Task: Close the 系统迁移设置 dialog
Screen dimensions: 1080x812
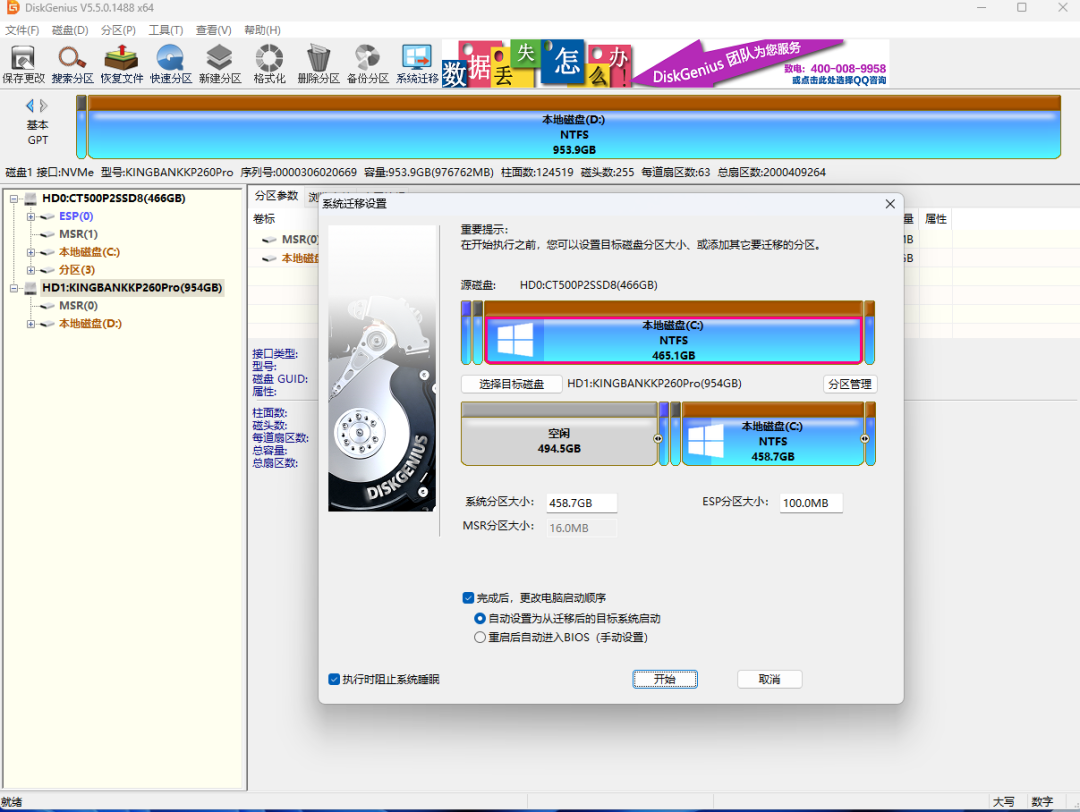Action: (890, 204)
